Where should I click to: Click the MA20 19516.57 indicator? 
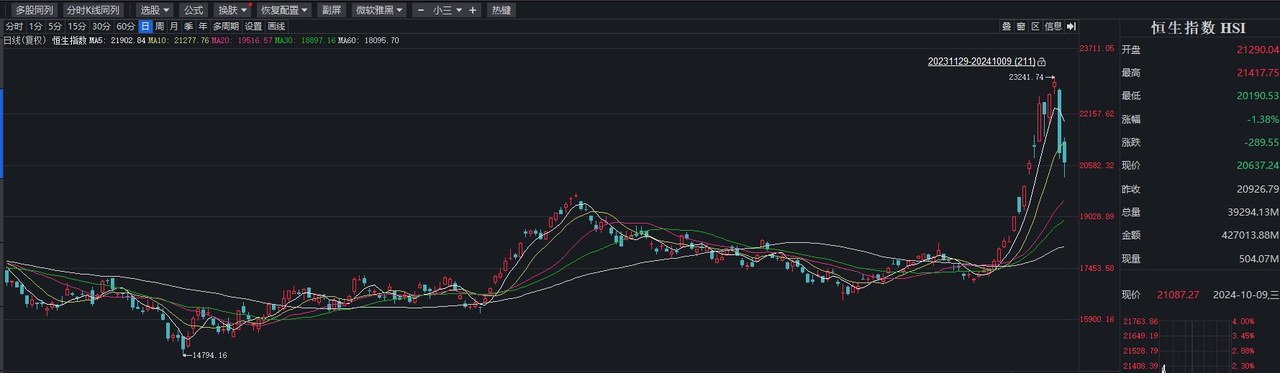click(x=242, y=40)
